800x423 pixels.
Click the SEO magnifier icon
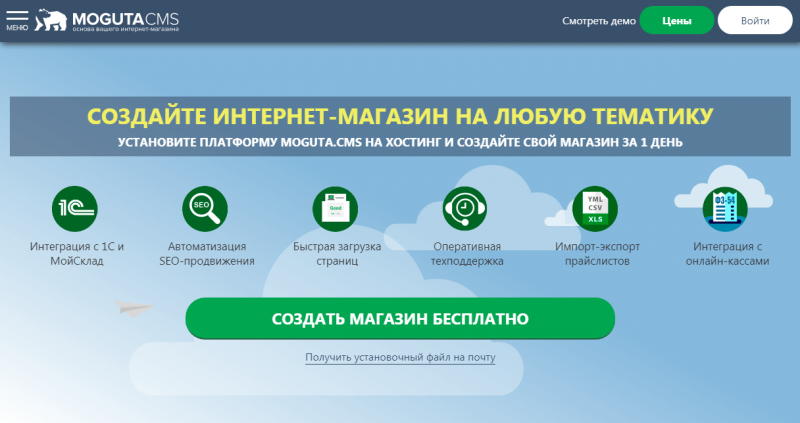(206, 209)
